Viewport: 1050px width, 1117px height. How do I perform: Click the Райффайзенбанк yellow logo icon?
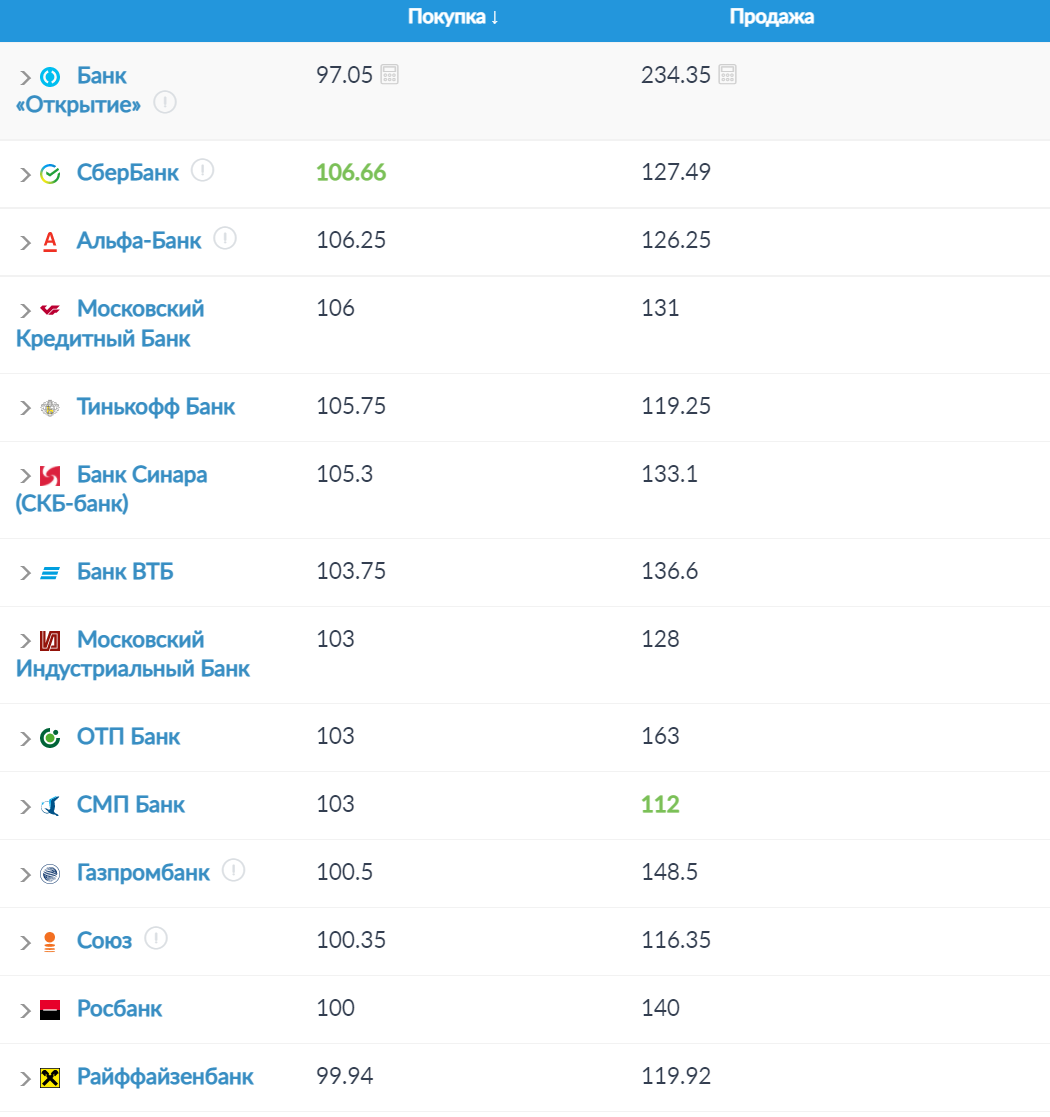point(50,1078)
